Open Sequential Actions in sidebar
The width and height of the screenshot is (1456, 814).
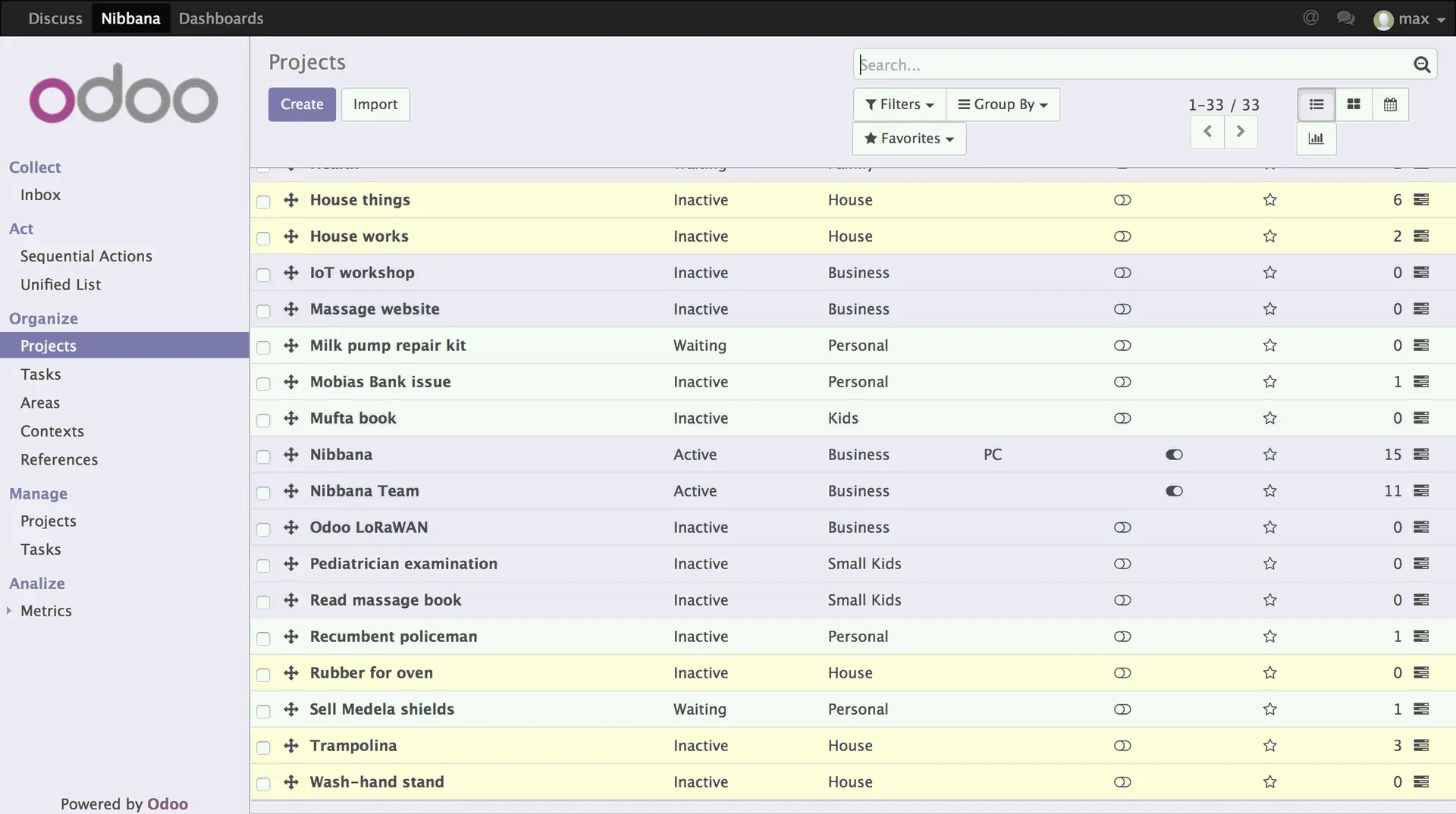[x=86, y=256]
